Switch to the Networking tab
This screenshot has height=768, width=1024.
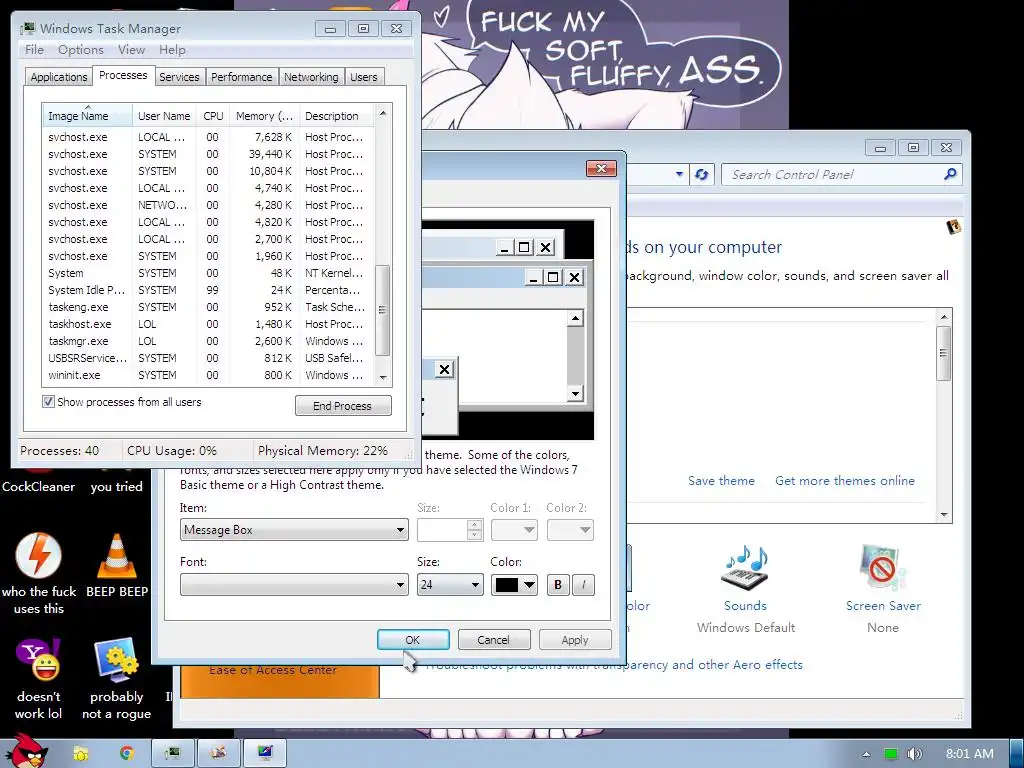tap(311, 76)
